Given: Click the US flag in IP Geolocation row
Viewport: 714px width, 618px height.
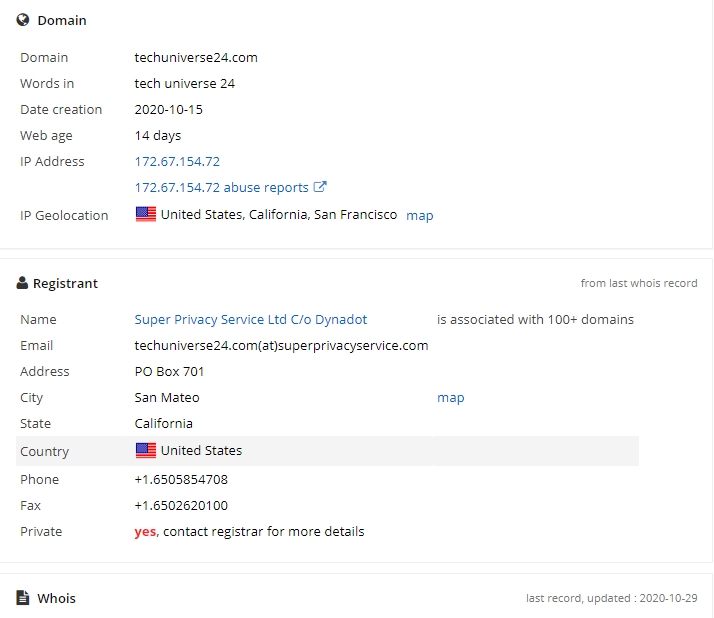Looking at the screenshot, I should [146, 214].
